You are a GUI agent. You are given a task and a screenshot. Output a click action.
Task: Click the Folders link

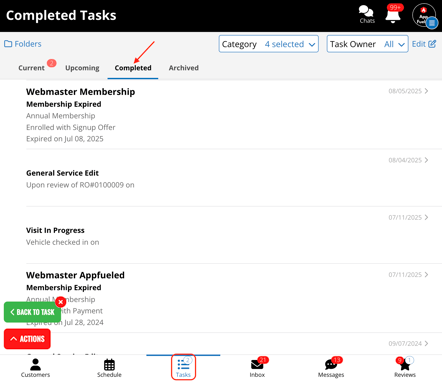click(x=23, y=44)
